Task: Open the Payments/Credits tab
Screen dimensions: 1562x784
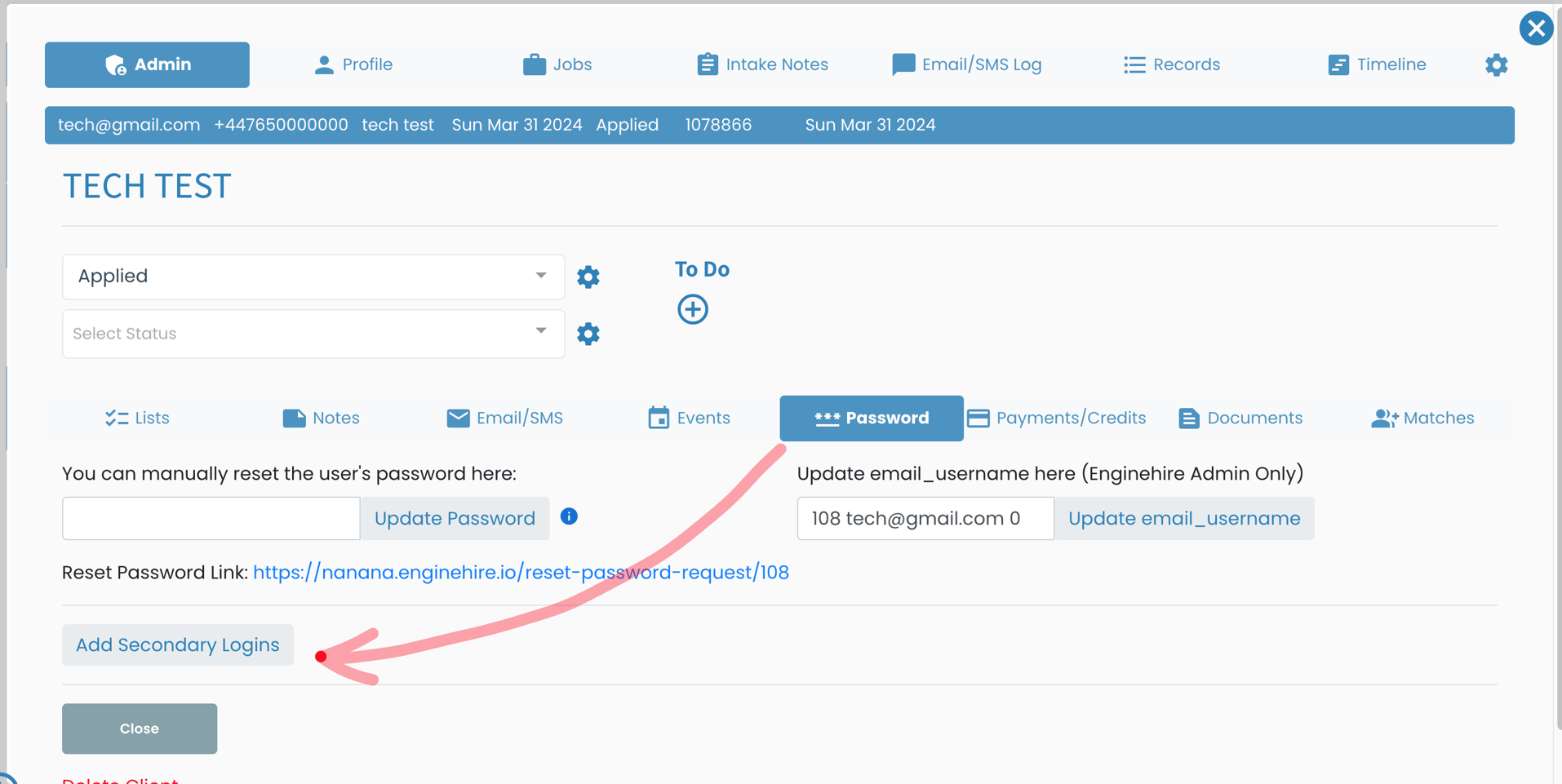Action: coord(1057,418)
